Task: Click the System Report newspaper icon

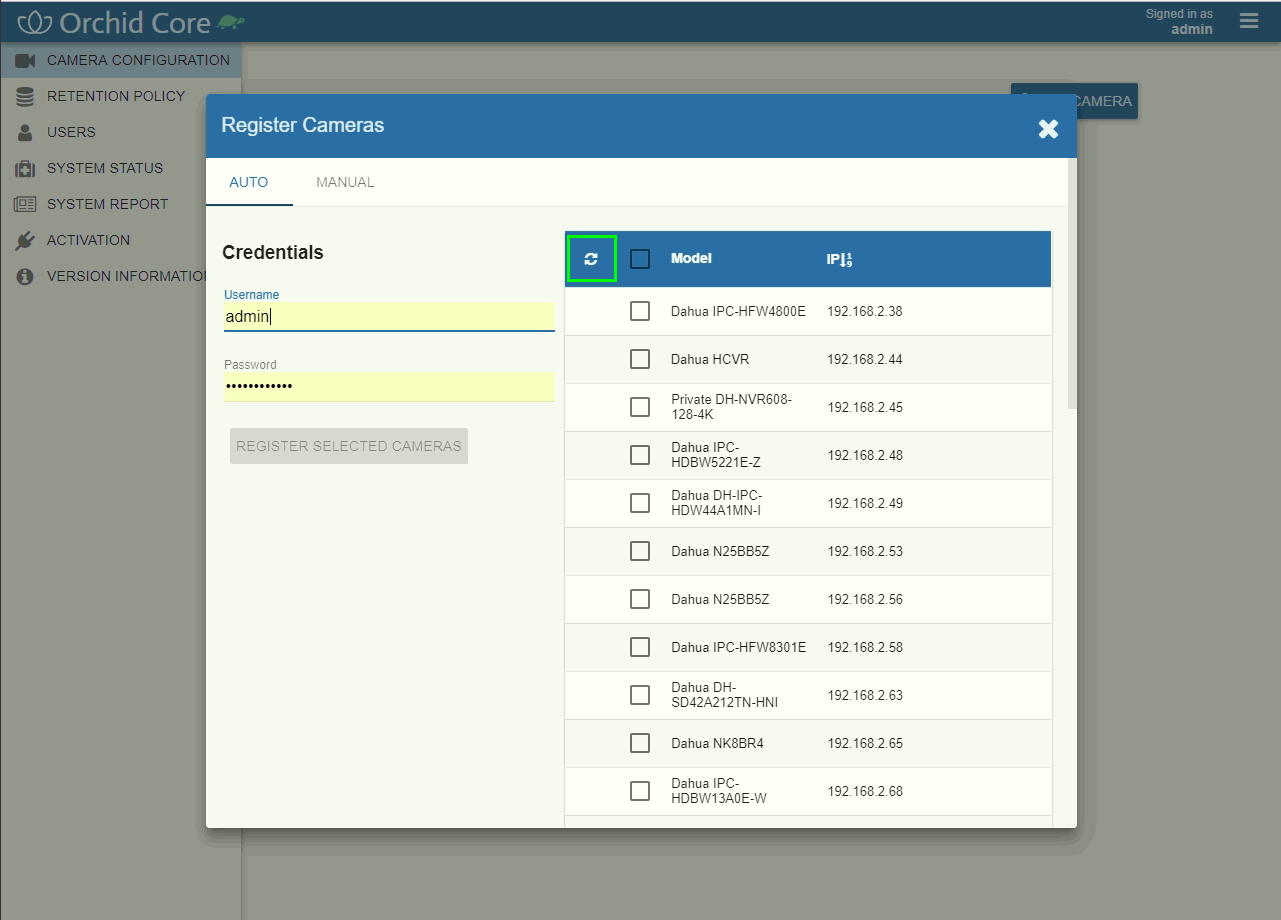Action: coord(25,205)
